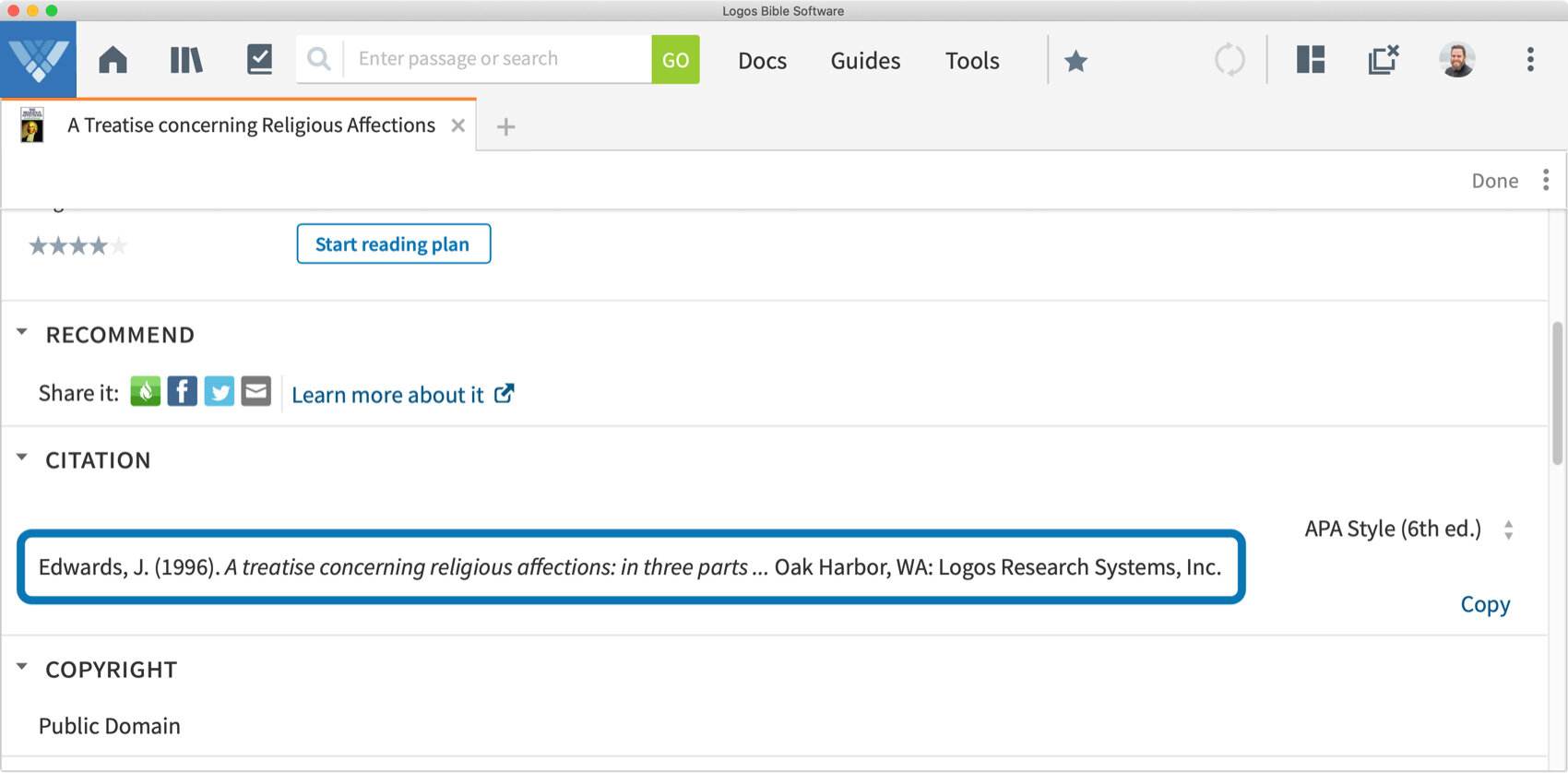Open the panel menu beside Done
Screen dimensions: 1568x773
(1546, 180)
